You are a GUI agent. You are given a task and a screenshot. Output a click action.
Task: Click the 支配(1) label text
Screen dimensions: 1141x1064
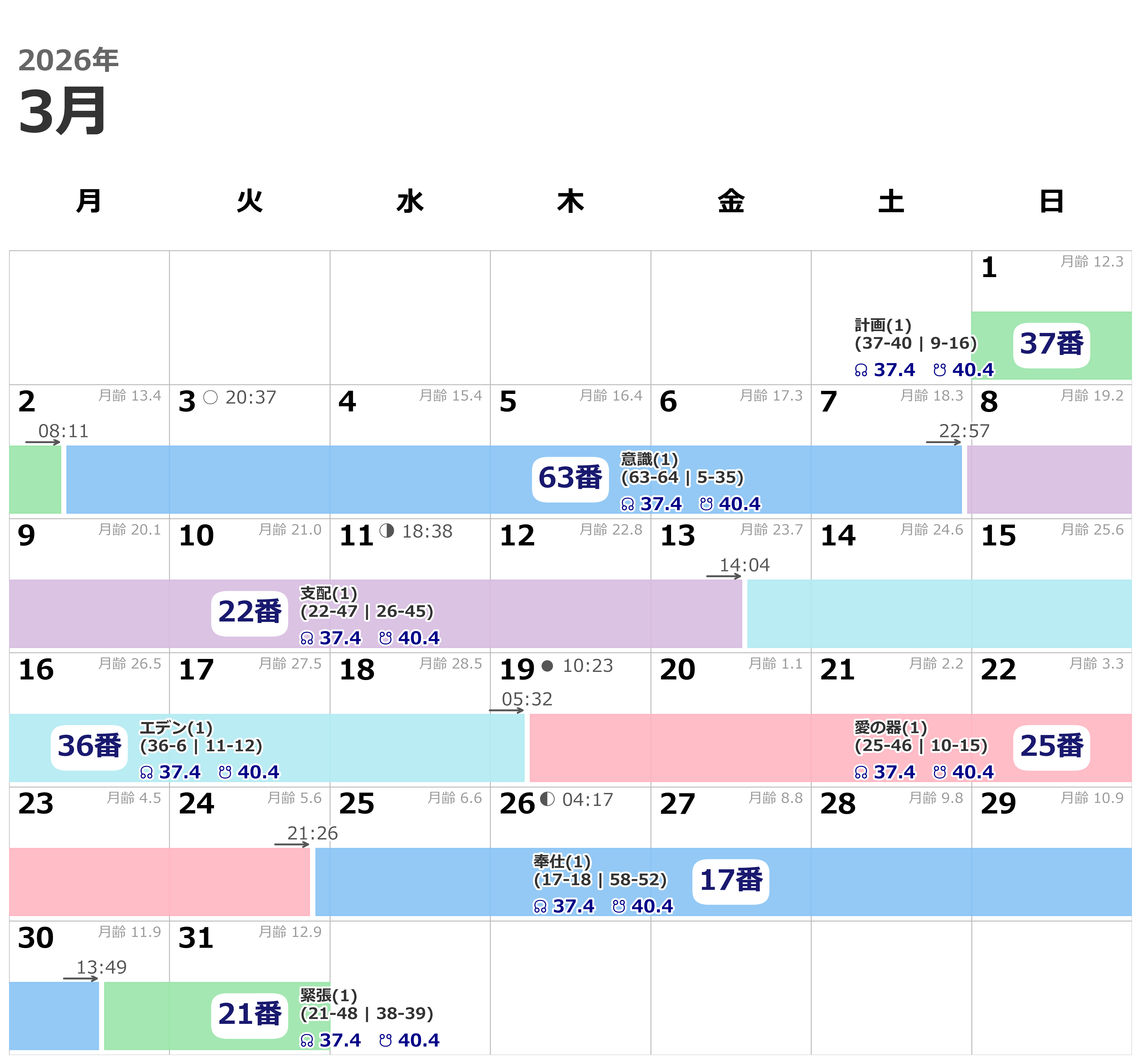328,593
